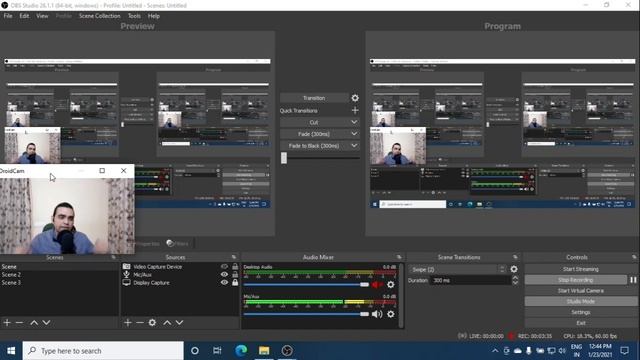Click Start Virtual Camera
Viewport: 640px width, 360px height.
pyautogui.click(x=581, y=291)
